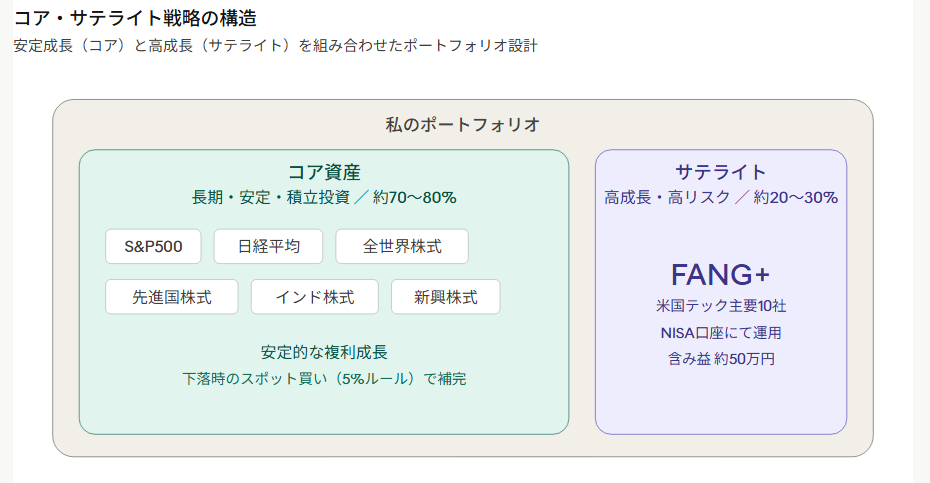Image resolution: width=930 pixels, height=483 pixels.
Task: Click the 高成長・高リスク 約20〜30% line
Action: [x=721, y=197]
